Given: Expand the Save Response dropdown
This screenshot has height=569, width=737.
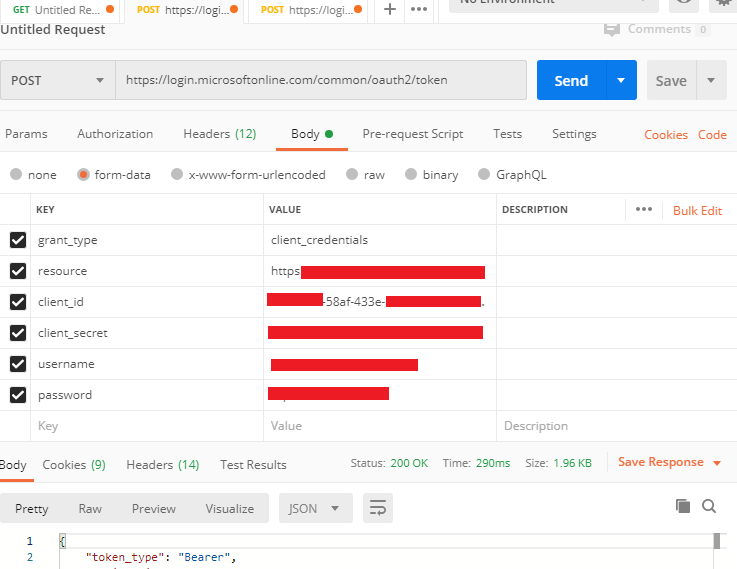Looking at the screenshot, I should click(716, 463).
